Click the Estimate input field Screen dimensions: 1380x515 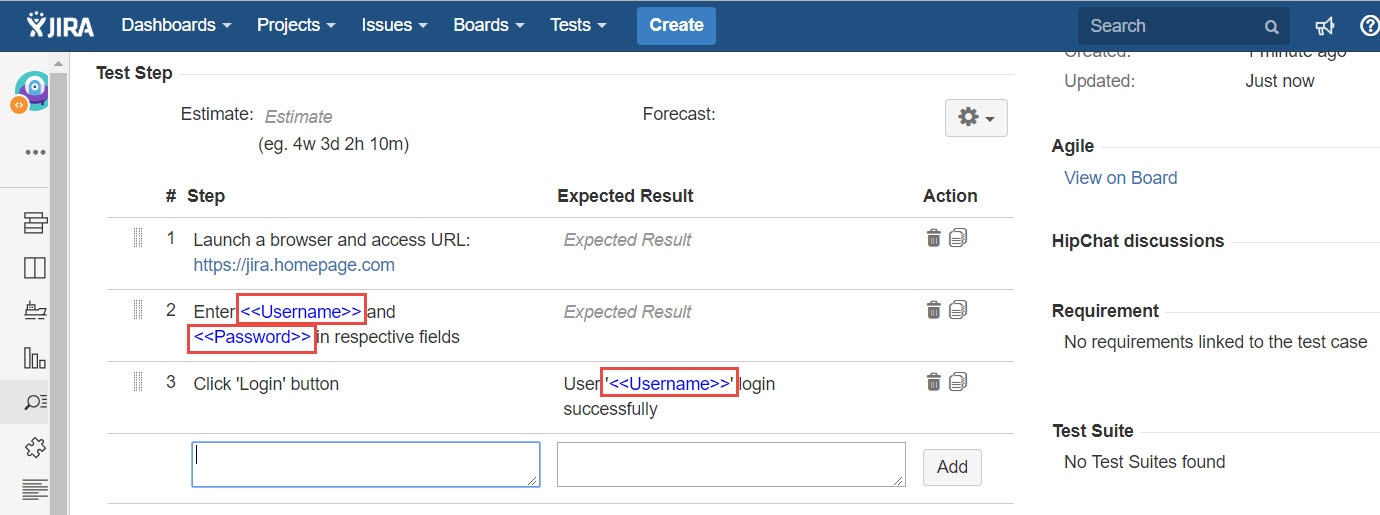click(298, 117)
